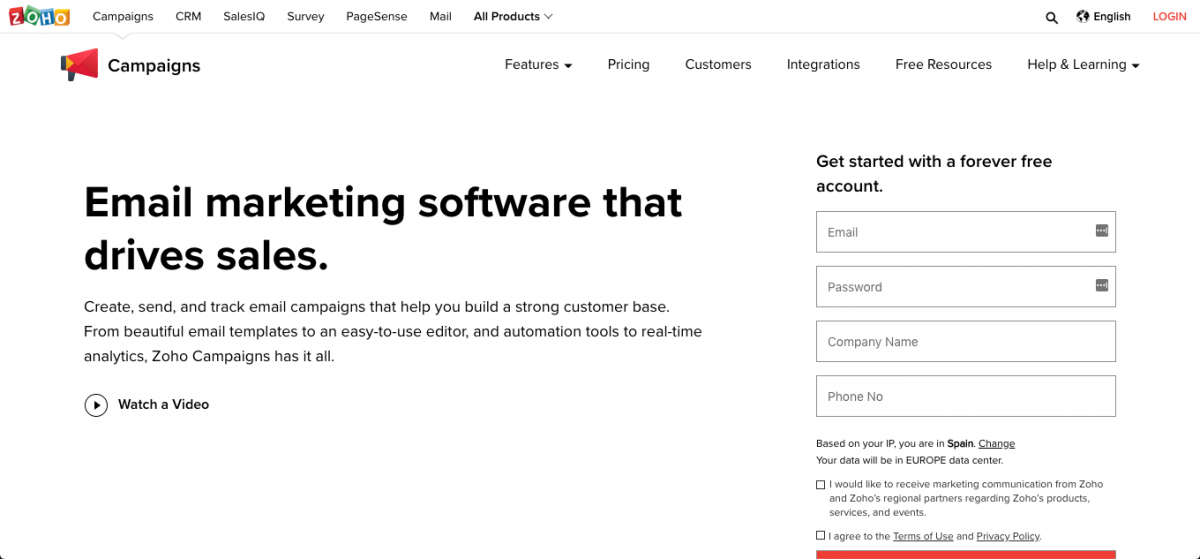The height and width of the screenshot is (559, 1200).
Task: Go to Campaigns in the top product bar
Action: (x=123, y=17)
